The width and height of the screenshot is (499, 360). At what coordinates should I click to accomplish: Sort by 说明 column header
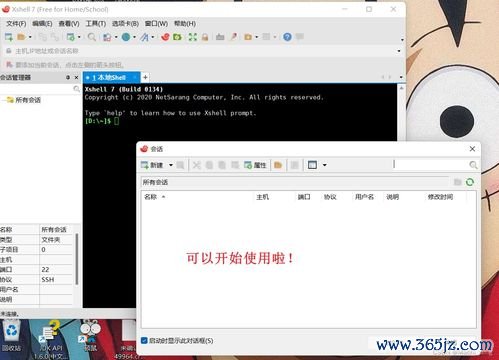pos(393,197)
